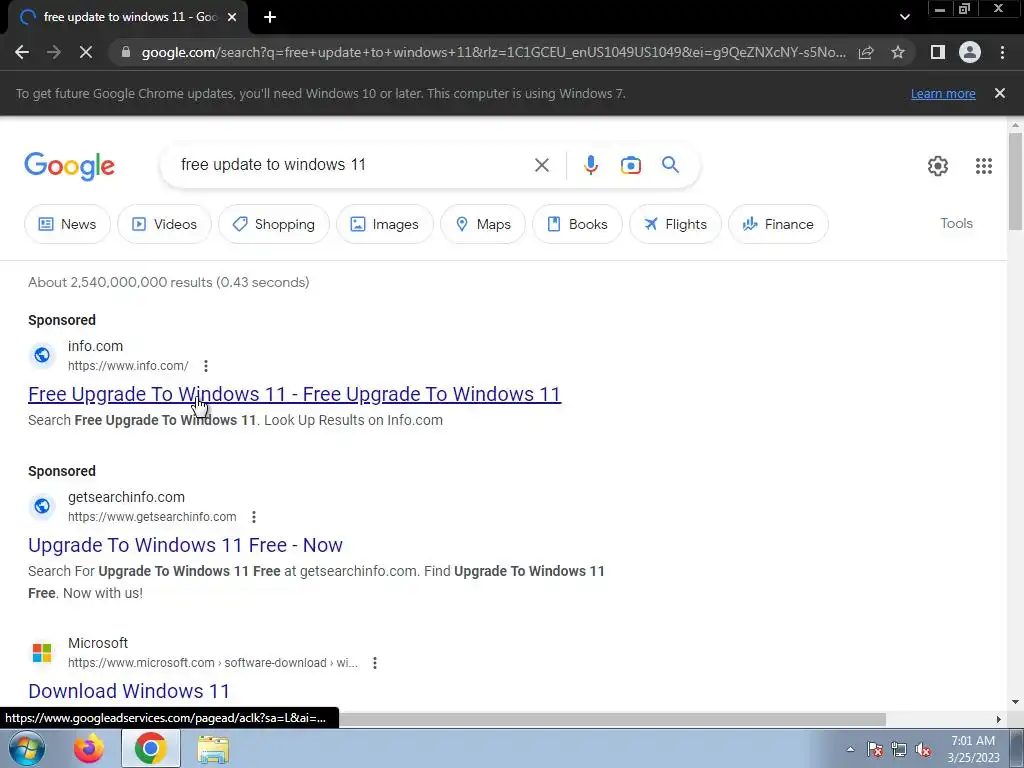
Task: Filter results by Shopping
Action: pos(274,224)
